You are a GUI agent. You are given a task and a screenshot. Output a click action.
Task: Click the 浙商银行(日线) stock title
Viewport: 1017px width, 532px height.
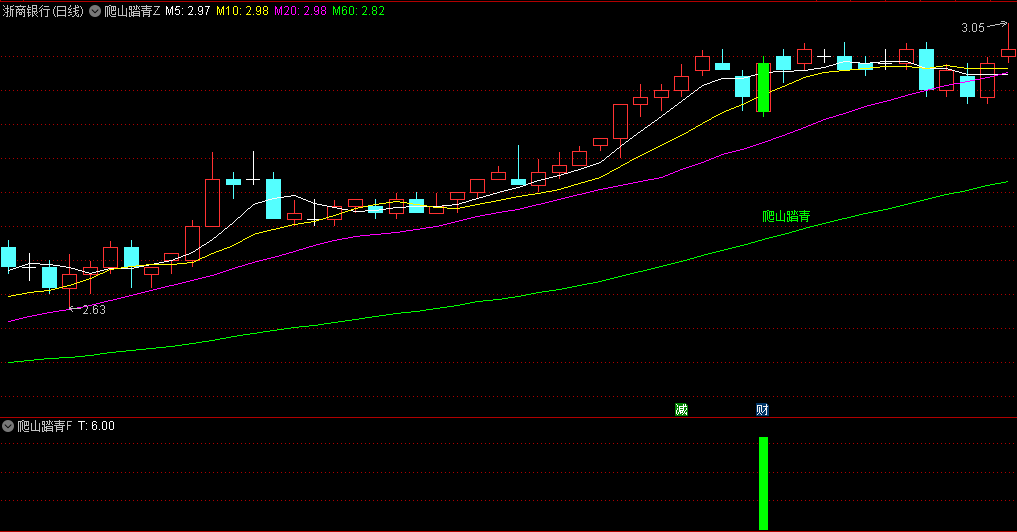click(43, 11)
